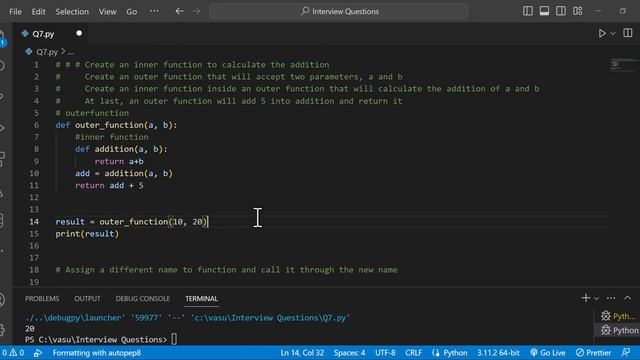The image size is (640, 360).
Task: Click comment about assigning a different name
Action: coord(226,269)
